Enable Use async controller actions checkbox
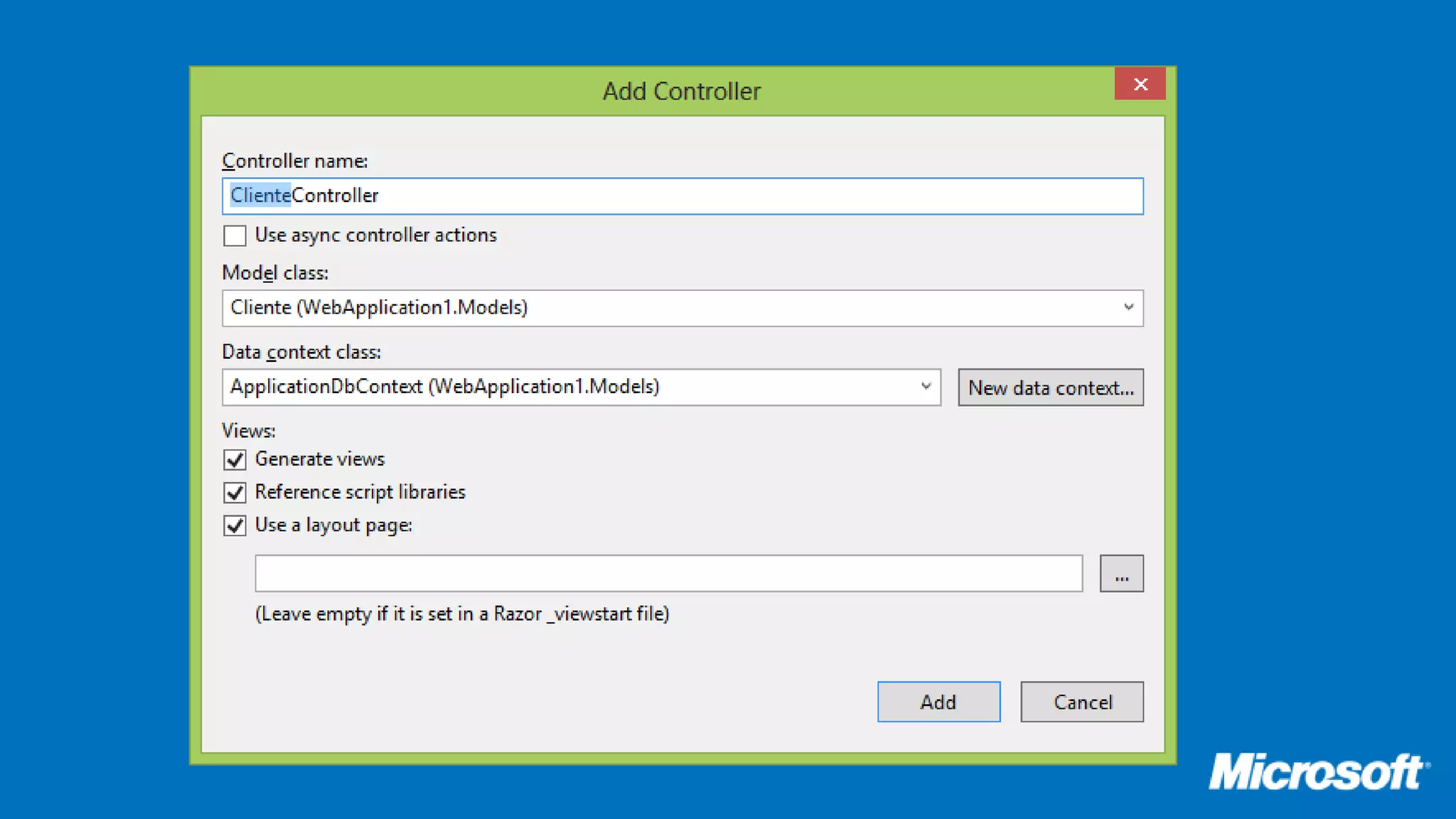1456x819 pixels. pos(235,235)
